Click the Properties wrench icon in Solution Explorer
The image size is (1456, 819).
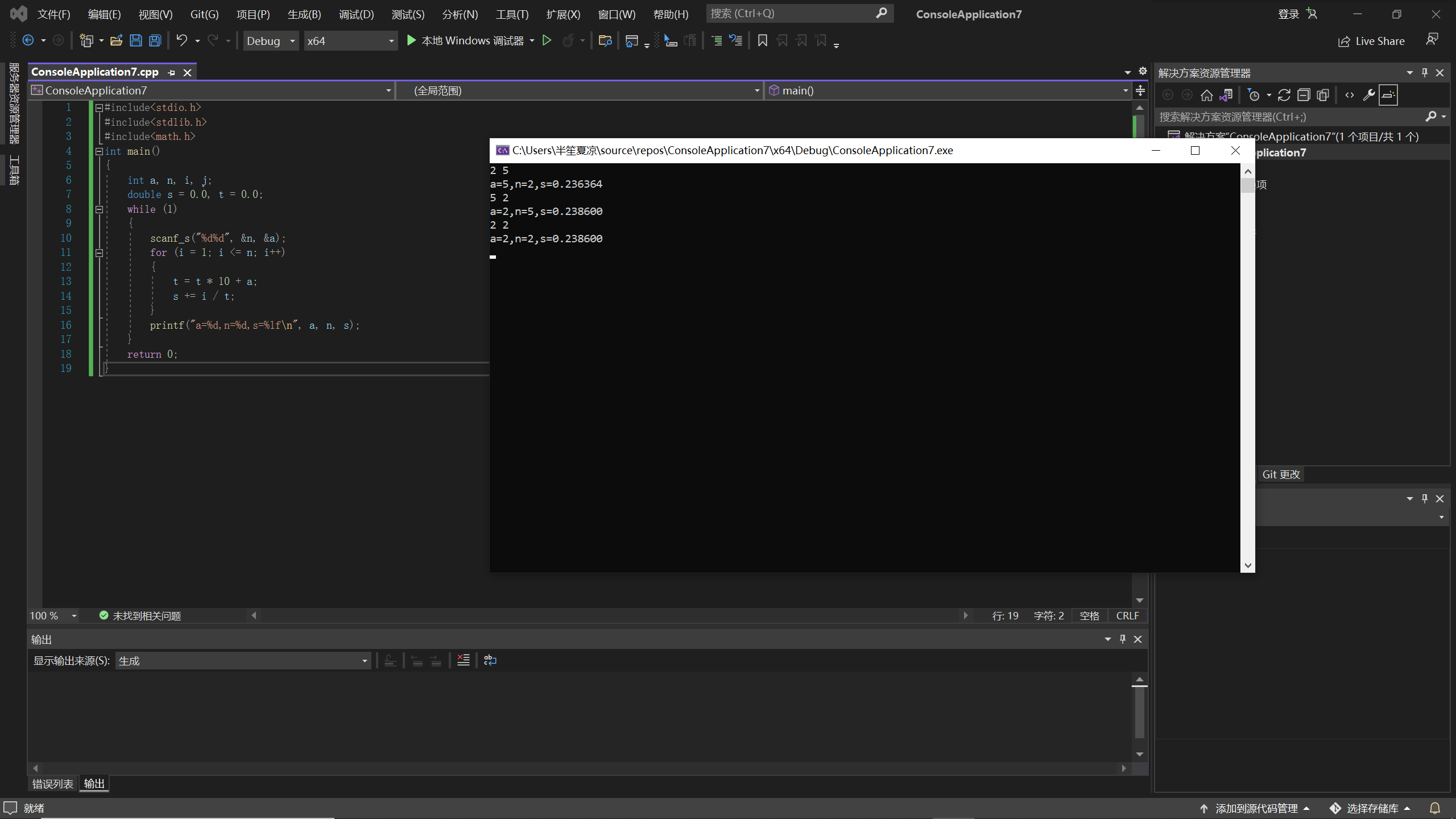point(1369,95)
